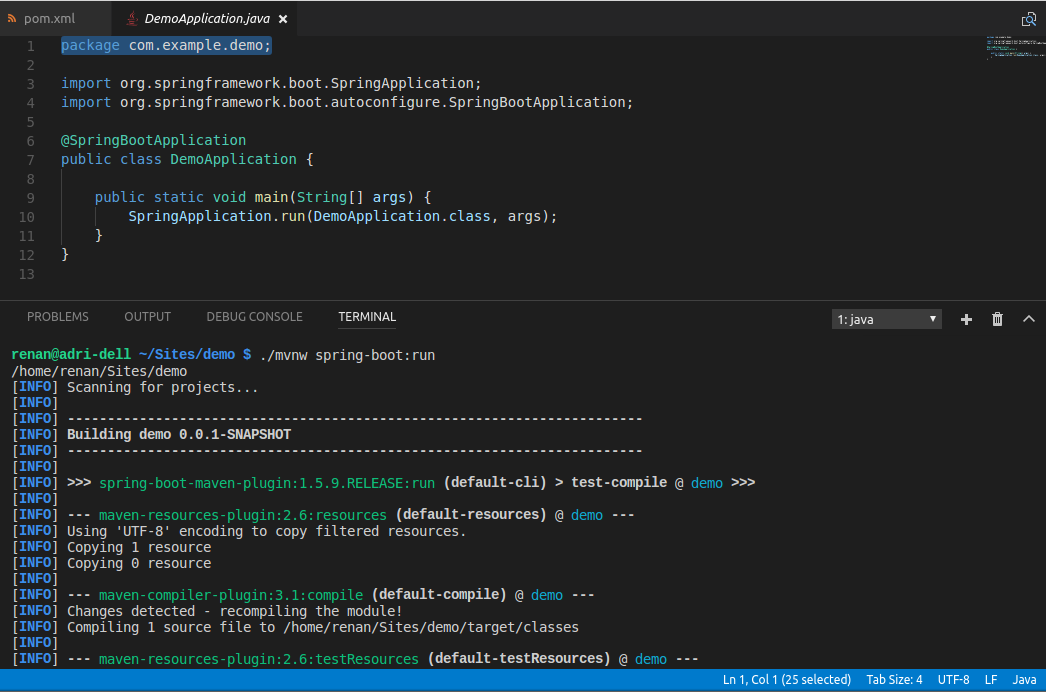This screenshot has width=1046, height=692.
Task: Change indentation via Tab Size: 4
Action: click(894, 680)
